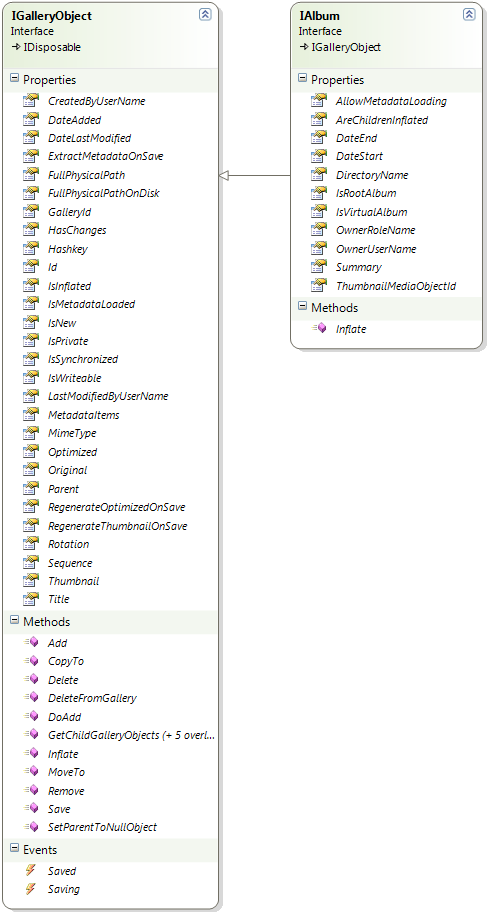Click the Summary property icon
The image size is (488, 913).
coord(318,267)
